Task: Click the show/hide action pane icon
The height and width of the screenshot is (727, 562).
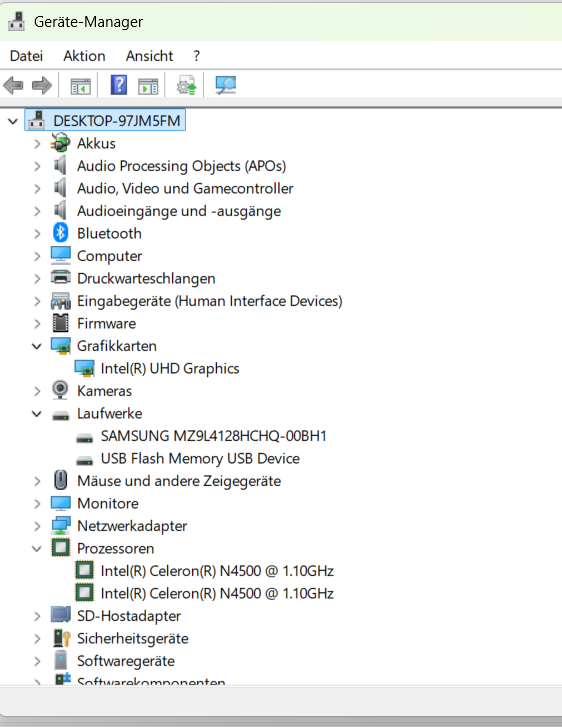Action: point(148,86)
